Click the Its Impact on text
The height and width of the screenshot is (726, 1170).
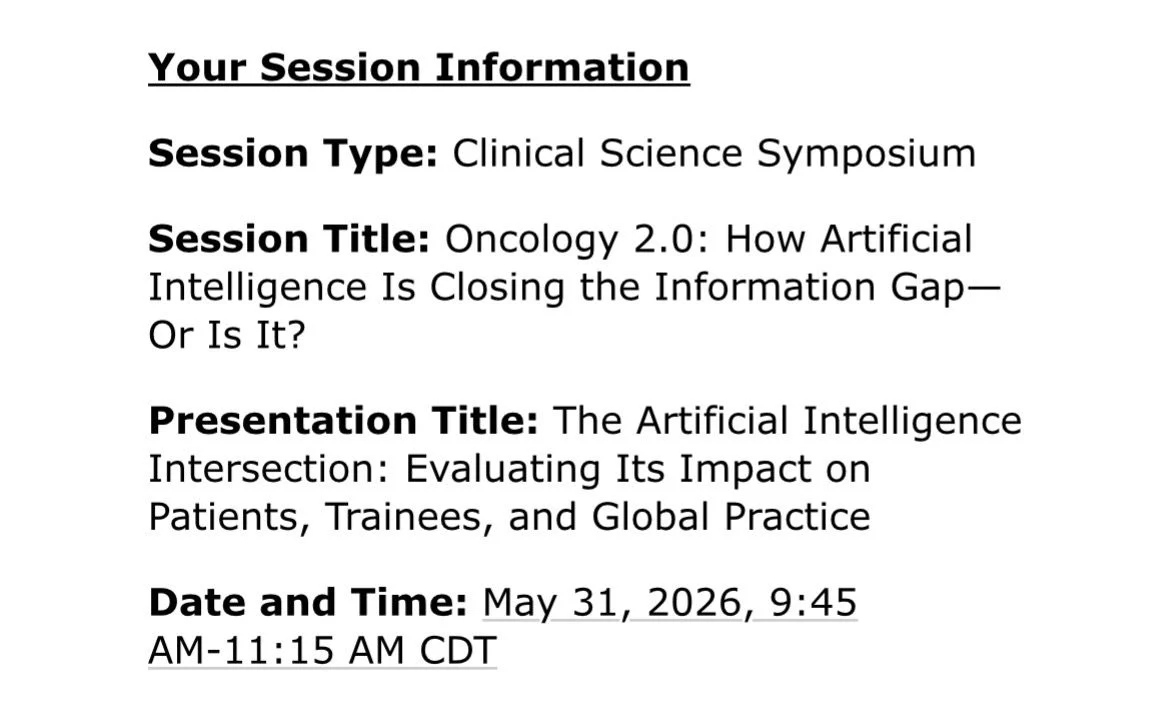pos(736,469)
